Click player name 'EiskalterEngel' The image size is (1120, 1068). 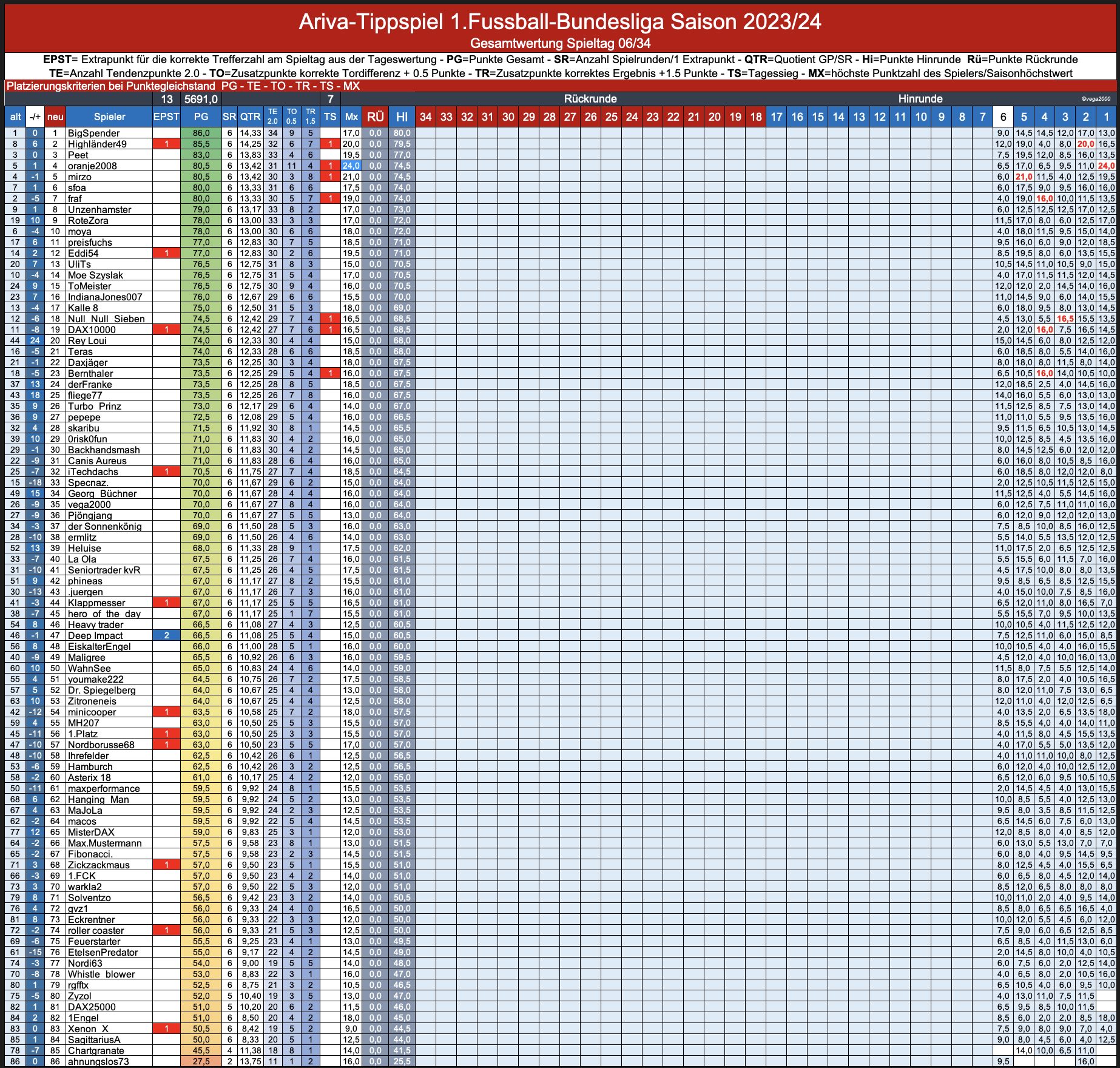[x=100, y=646]
